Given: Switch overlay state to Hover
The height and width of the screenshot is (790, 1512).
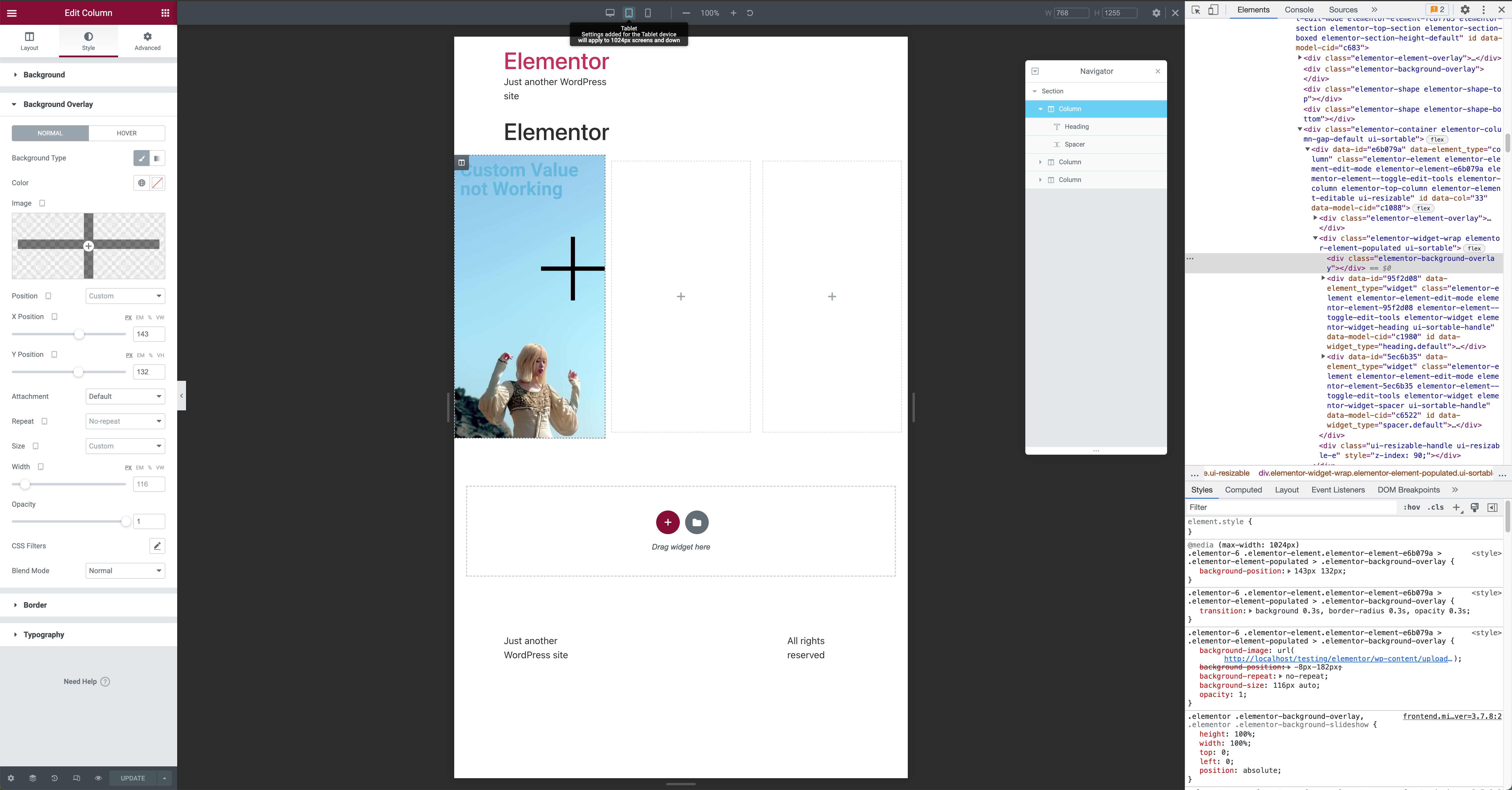Looking at the screenshot, I should (127, 133).
